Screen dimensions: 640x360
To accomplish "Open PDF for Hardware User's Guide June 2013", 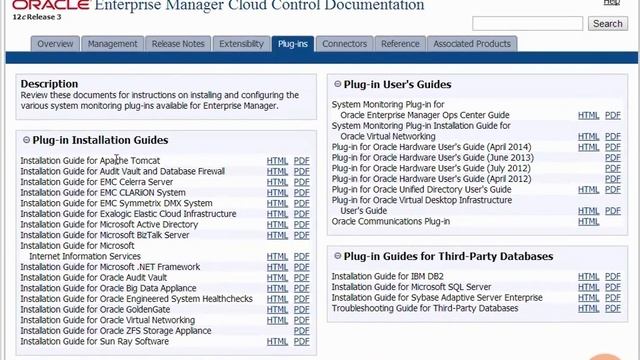I will coord(613,158).
